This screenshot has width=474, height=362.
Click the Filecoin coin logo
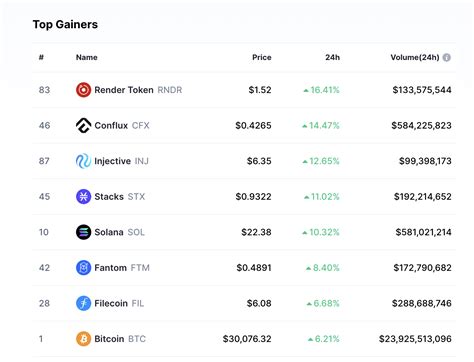[x=83, y=303]
